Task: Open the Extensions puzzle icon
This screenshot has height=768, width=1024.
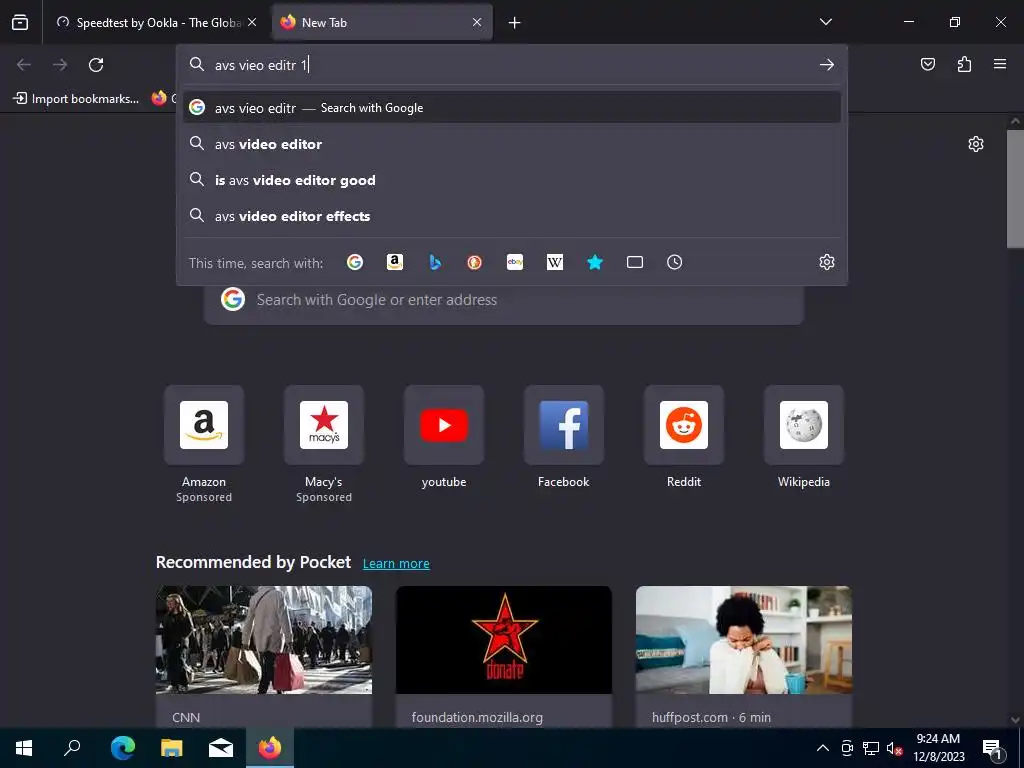Action: click(x=964, y=64)
